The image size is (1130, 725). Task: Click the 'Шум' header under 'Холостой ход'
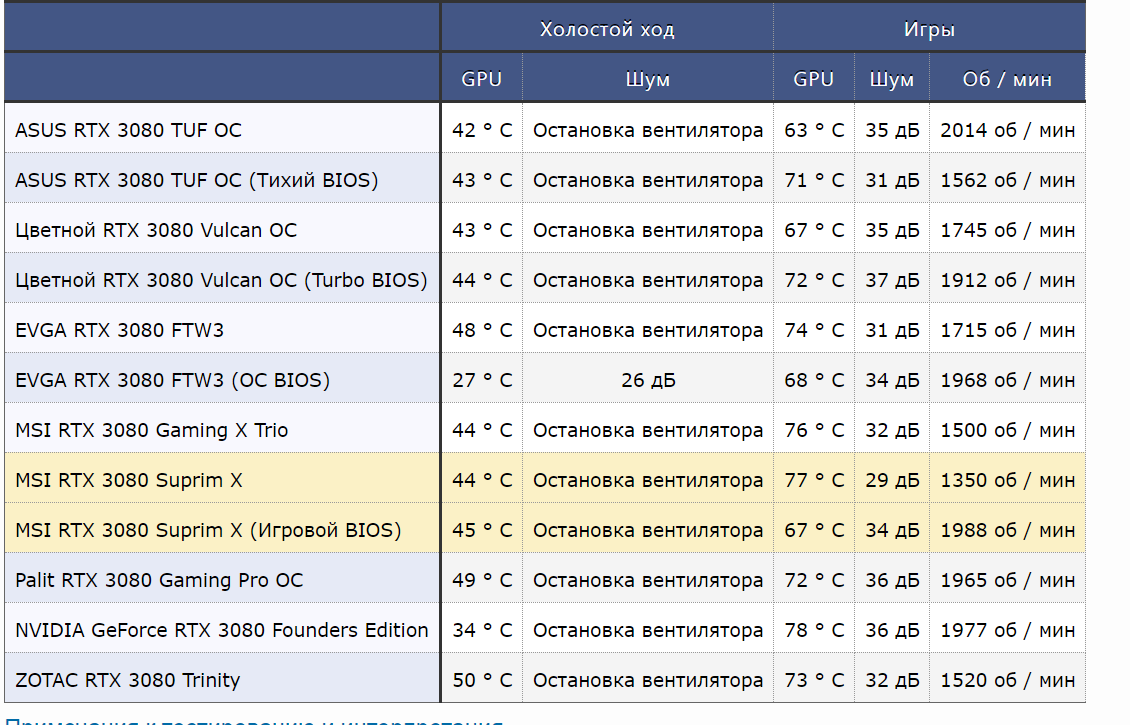(647, 79)
